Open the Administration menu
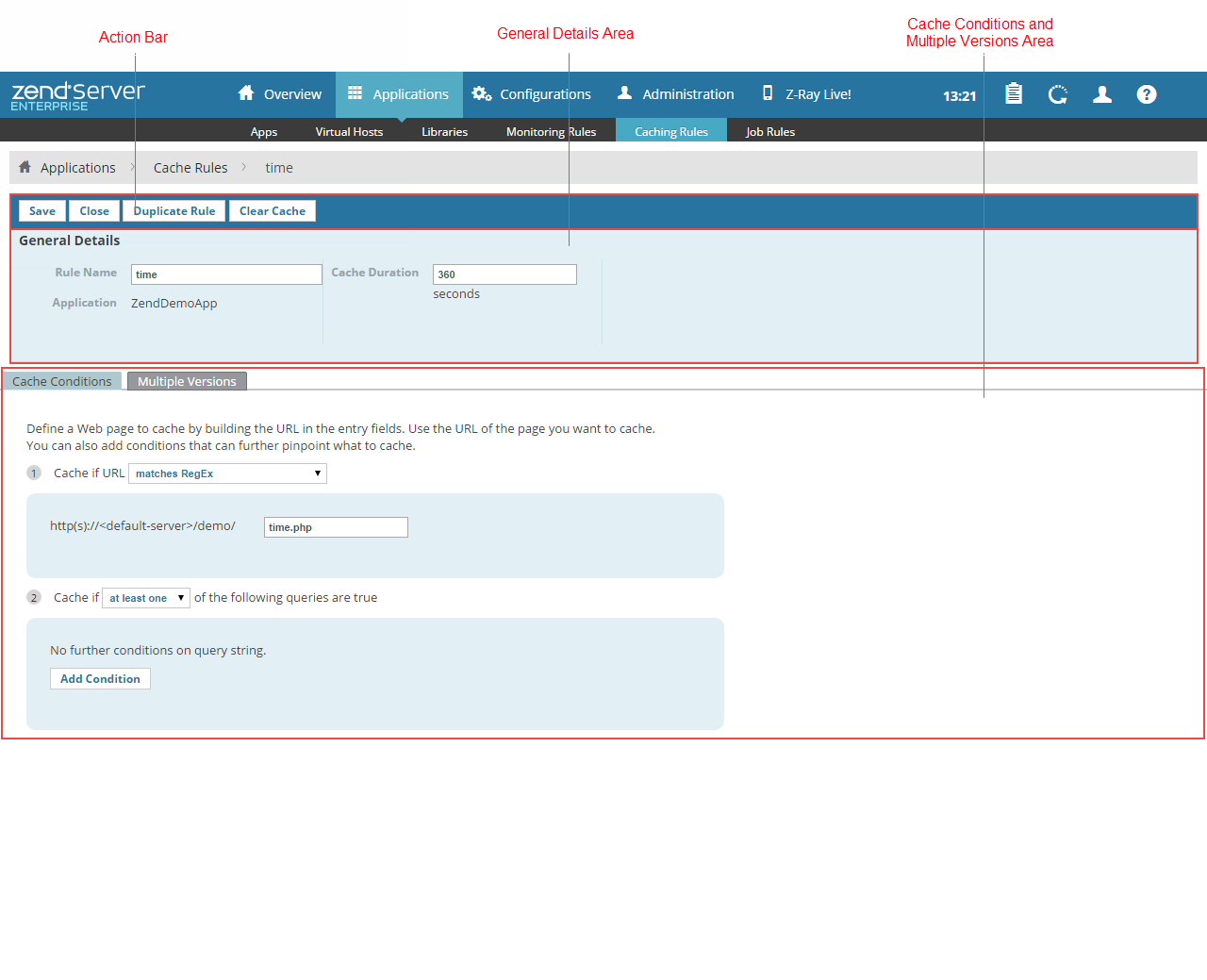This screenshot has width=1207, height=980. [675, 94]
